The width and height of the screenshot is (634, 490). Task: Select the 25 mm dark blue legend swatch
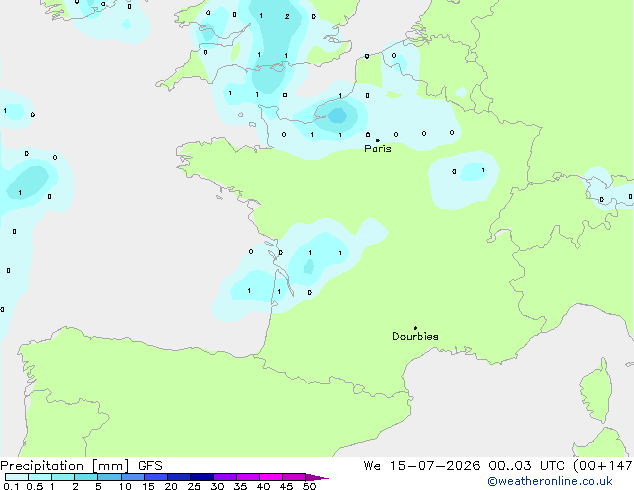(x=201, y=477)
